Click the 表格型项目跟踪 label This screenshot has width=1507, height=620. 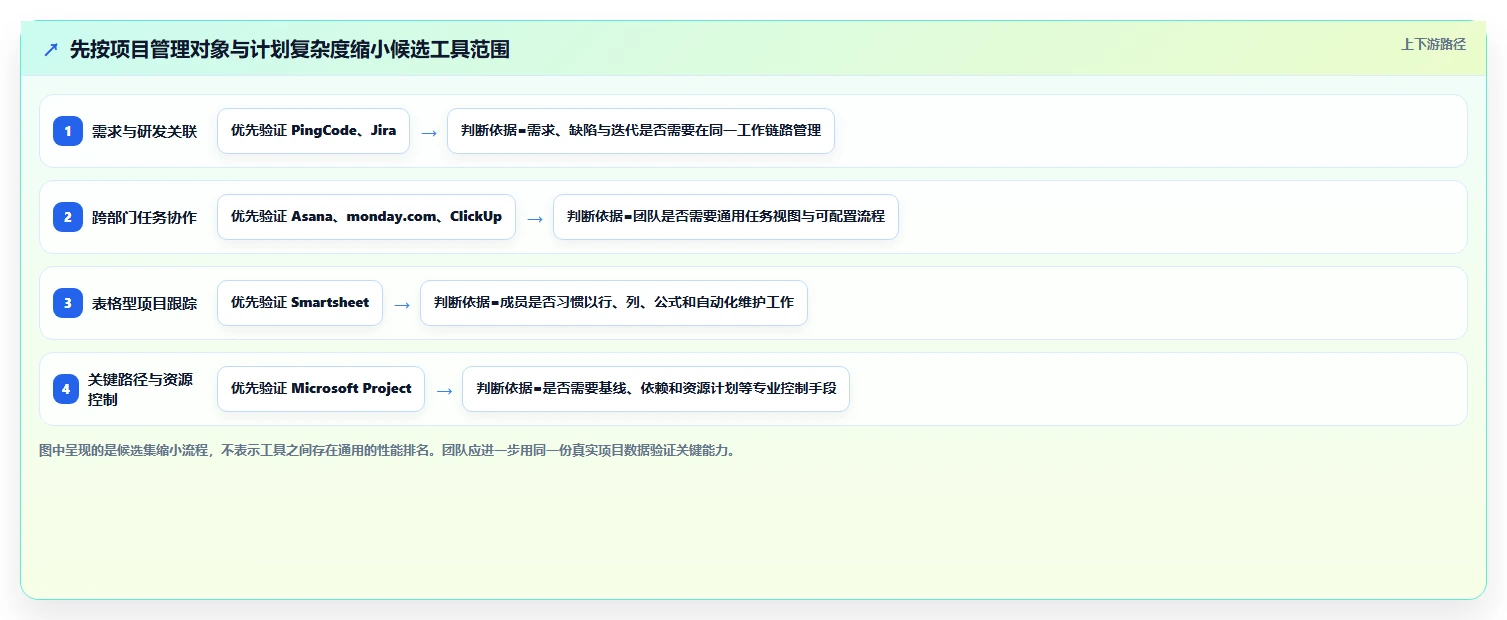tap(144, 303)
